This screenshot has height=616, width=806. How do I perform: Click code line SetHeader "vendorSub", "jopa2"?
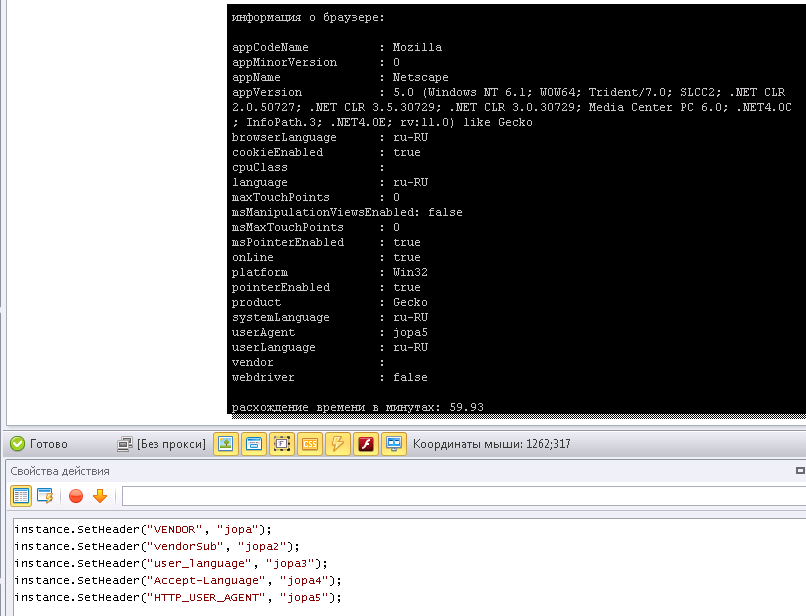(x=157, y=547)
